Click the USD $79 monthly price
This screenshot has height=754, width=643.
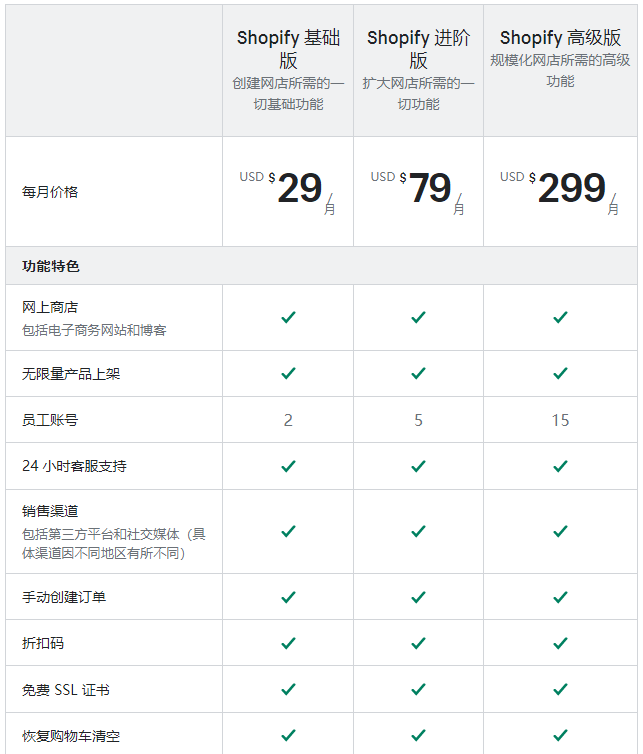coord(417,191)
